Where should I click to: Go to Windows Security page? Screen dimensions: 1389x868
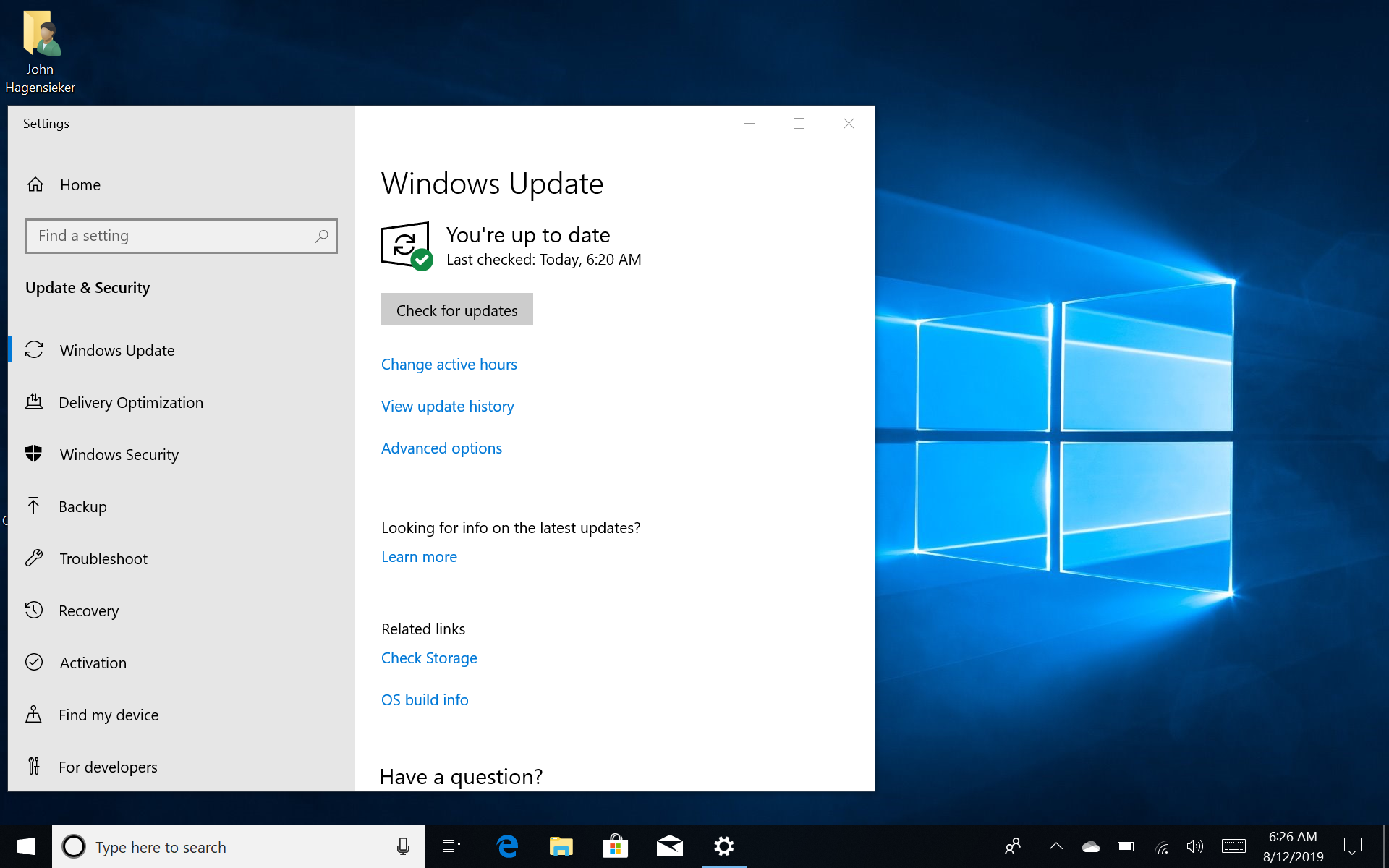(182, 454)
